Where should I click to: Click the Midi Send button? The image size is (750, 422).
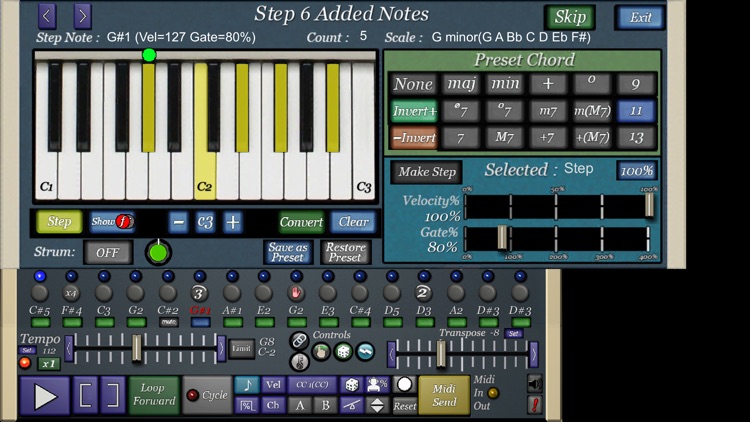(x=444, y=395)
